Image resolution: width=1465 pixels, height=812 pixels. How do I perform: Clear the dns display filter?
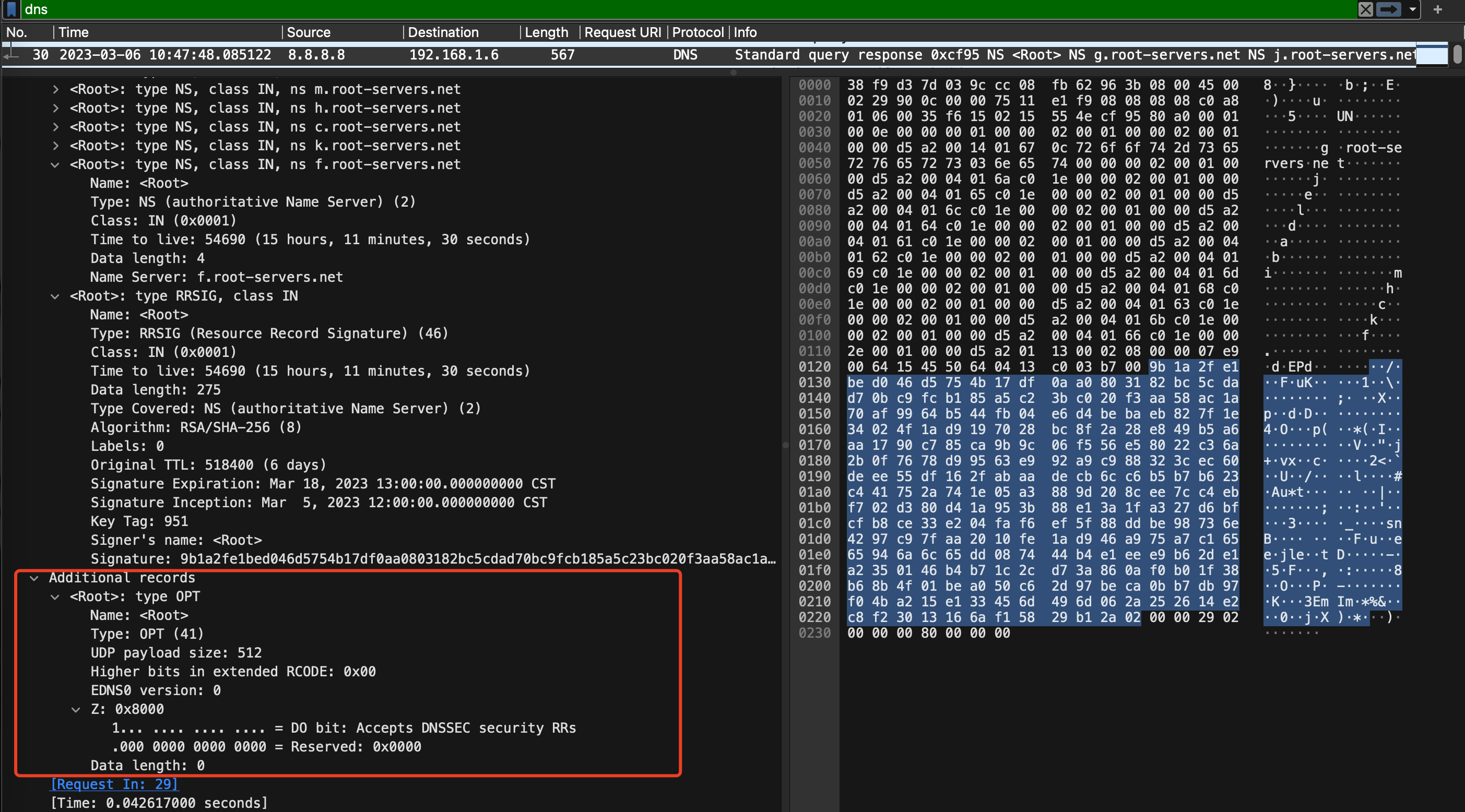point(1365,9)
